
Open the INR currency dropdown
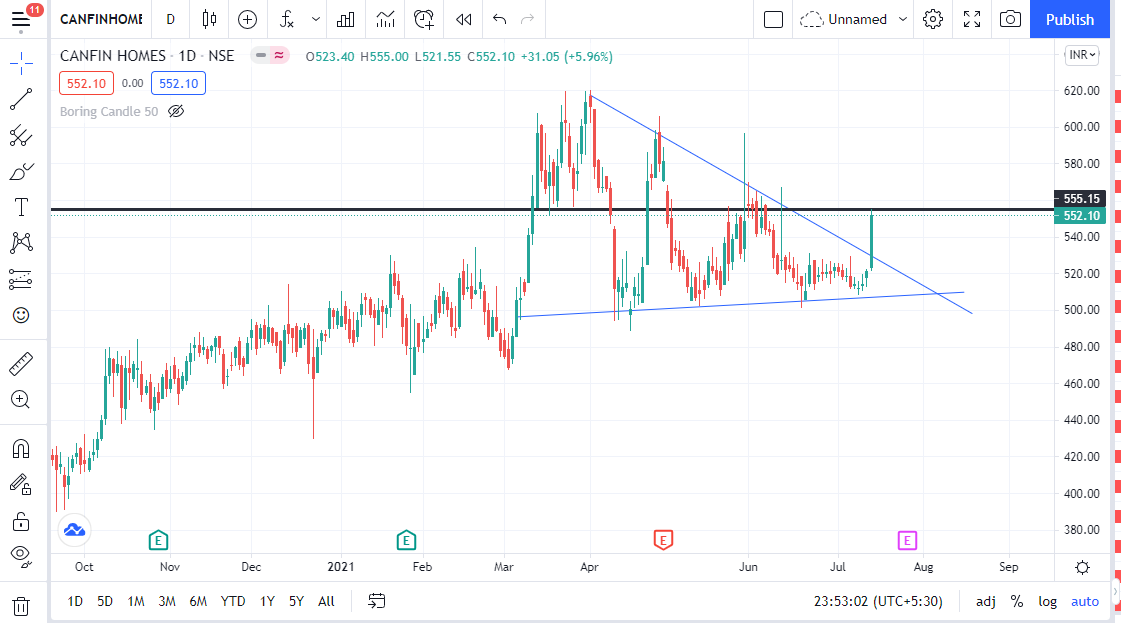pos(1082,56)
